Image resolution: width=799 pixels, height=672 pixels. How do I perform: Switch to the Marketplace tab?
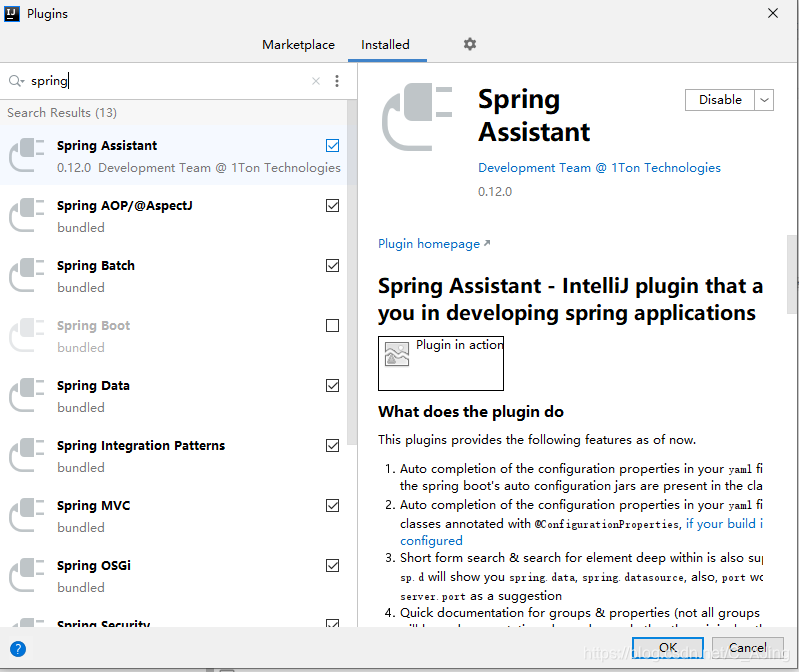[299, 45]
